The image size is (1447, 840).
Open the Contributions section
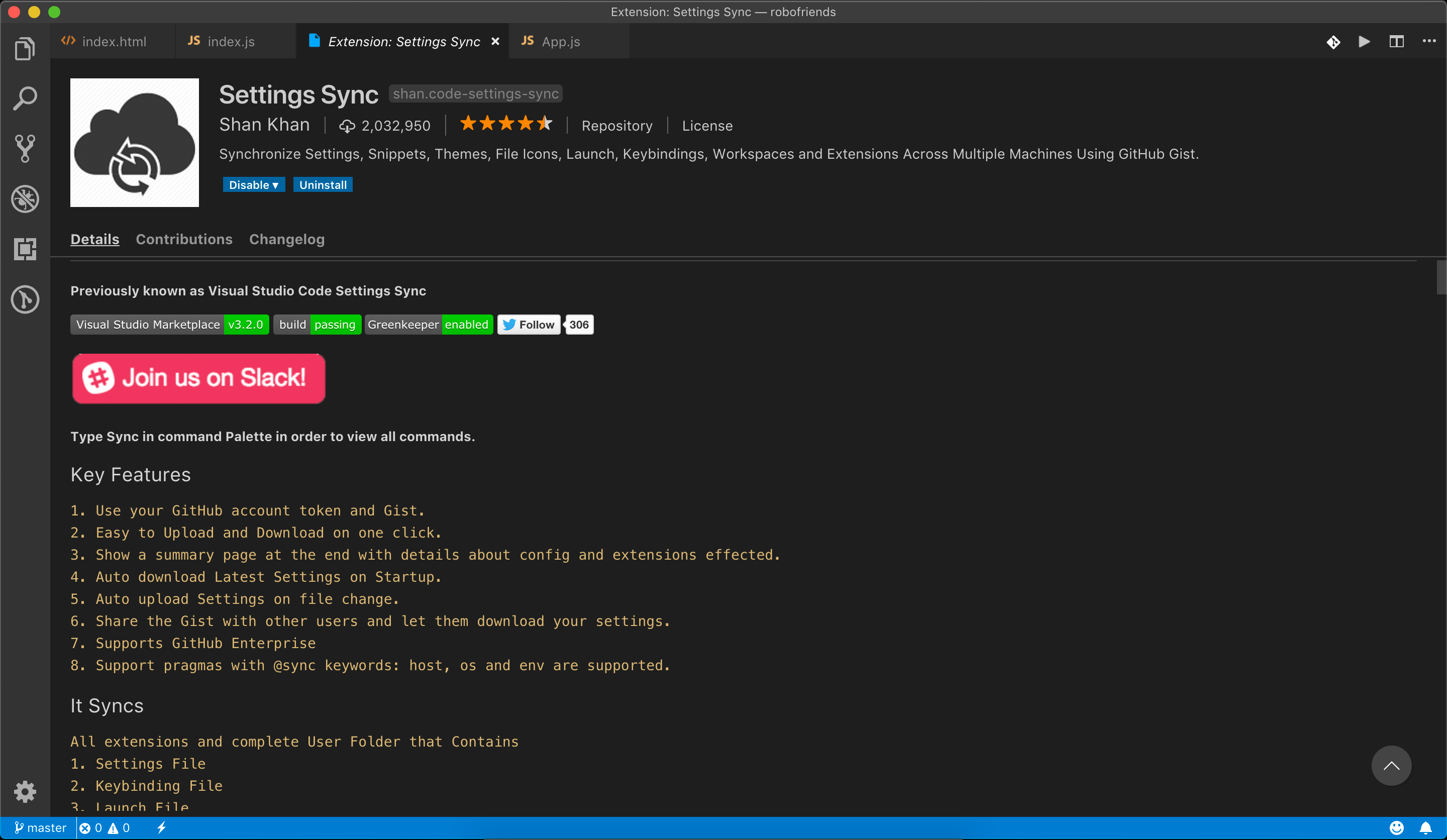pyautogui.click(x=184, y=239)
